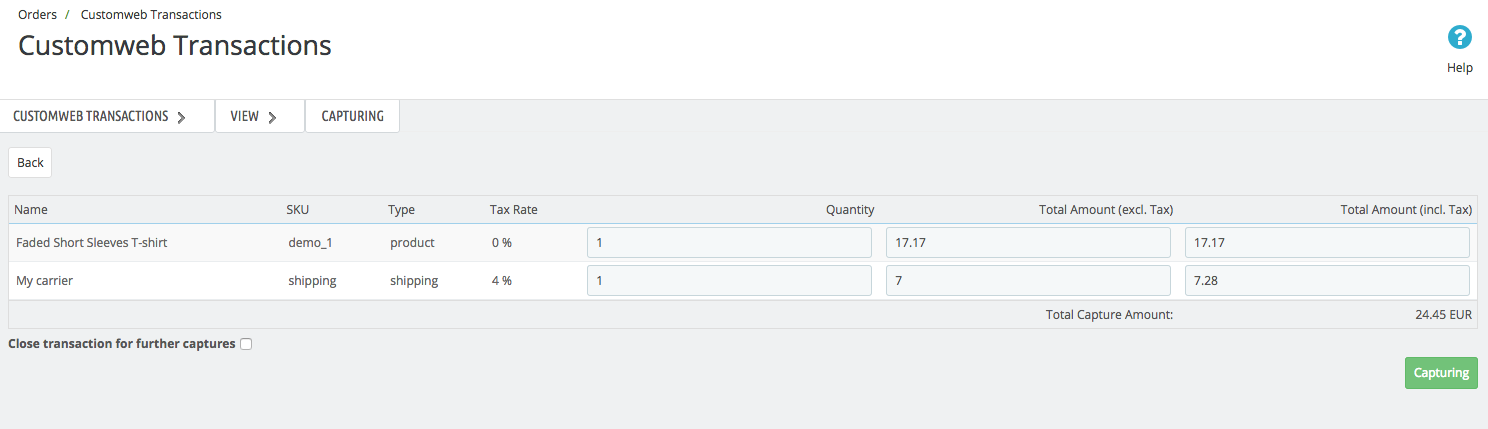Open the Customweb Transactions tab
This screenshot has height=429, width=1488.
pos(90,116)
